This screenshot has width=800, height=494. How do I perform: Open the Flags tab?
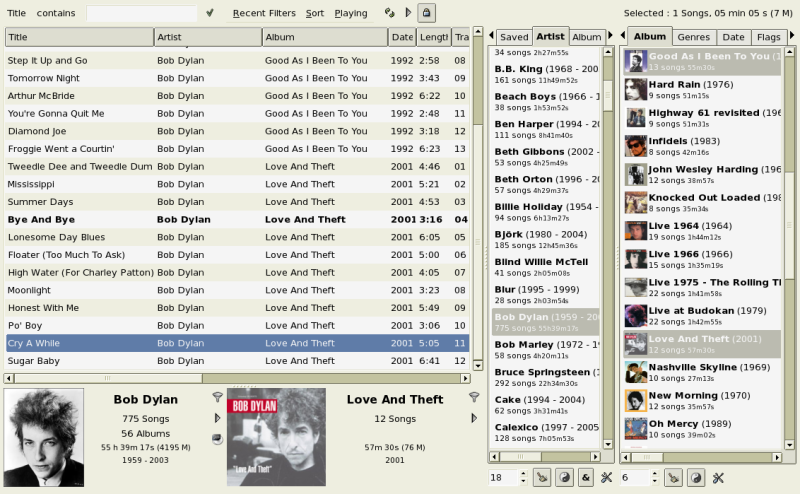coord(768,37)
